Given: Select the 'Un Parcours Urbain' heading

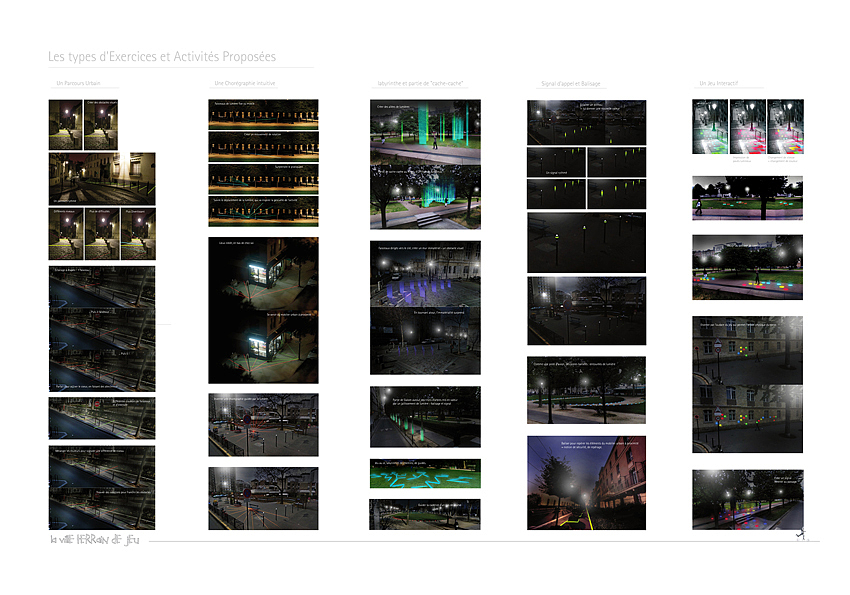Looking at the screenshot, I should pos(79,83).
